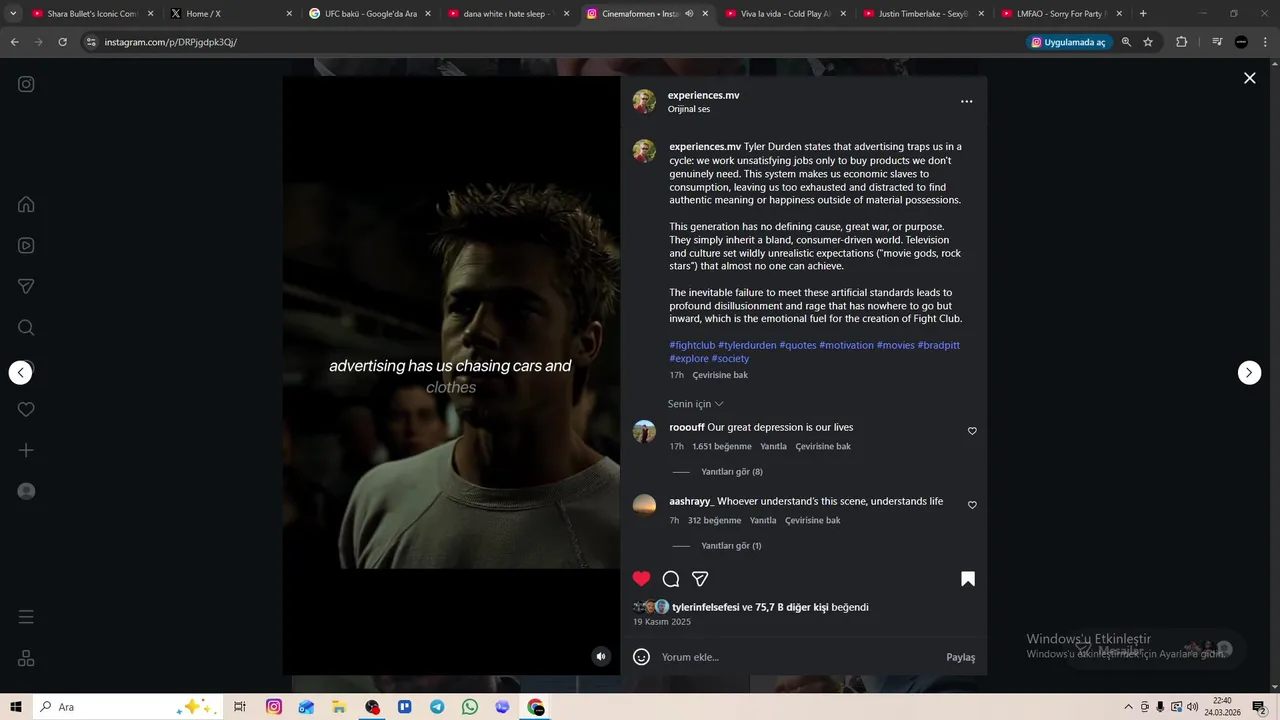This screenshot has height=720, width=1280.
Task: Switch to Viva la vida Coldplay tab
Action: click(783, 14)
